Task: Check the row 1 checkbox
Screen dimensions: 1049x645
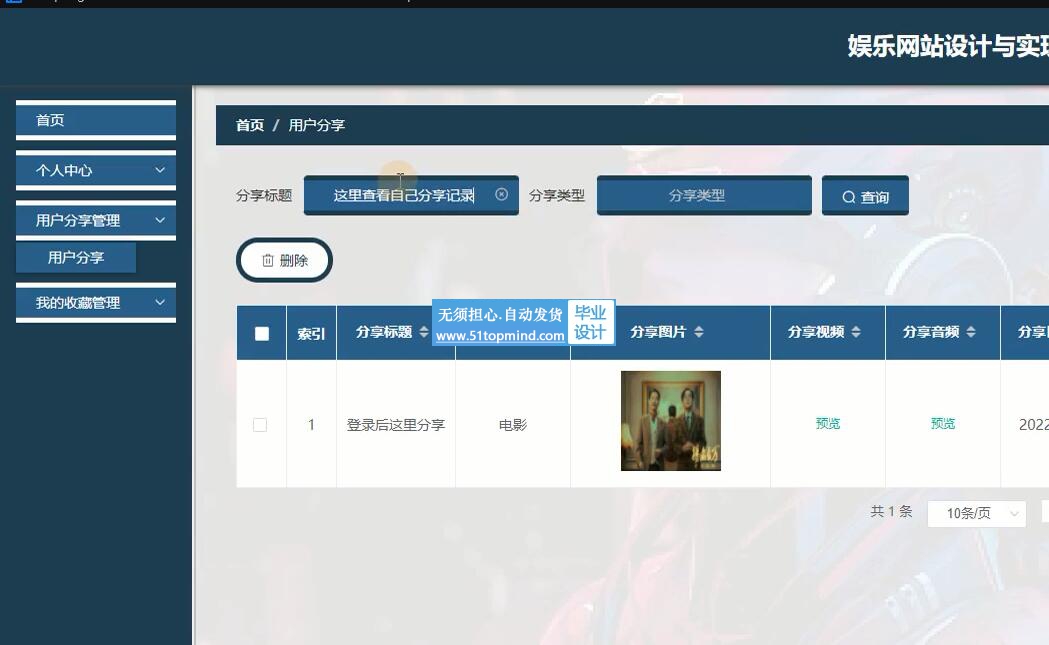Action: (x=260, y=425)
